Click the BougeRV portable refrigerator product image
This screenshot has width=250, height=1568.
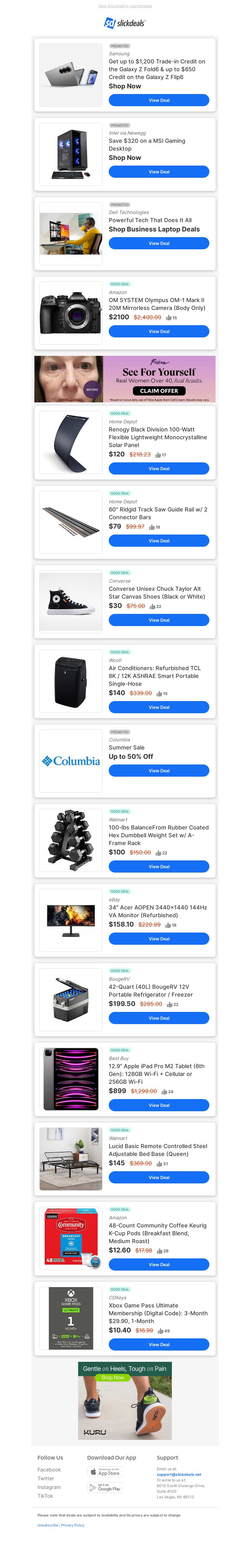point(71,999)
